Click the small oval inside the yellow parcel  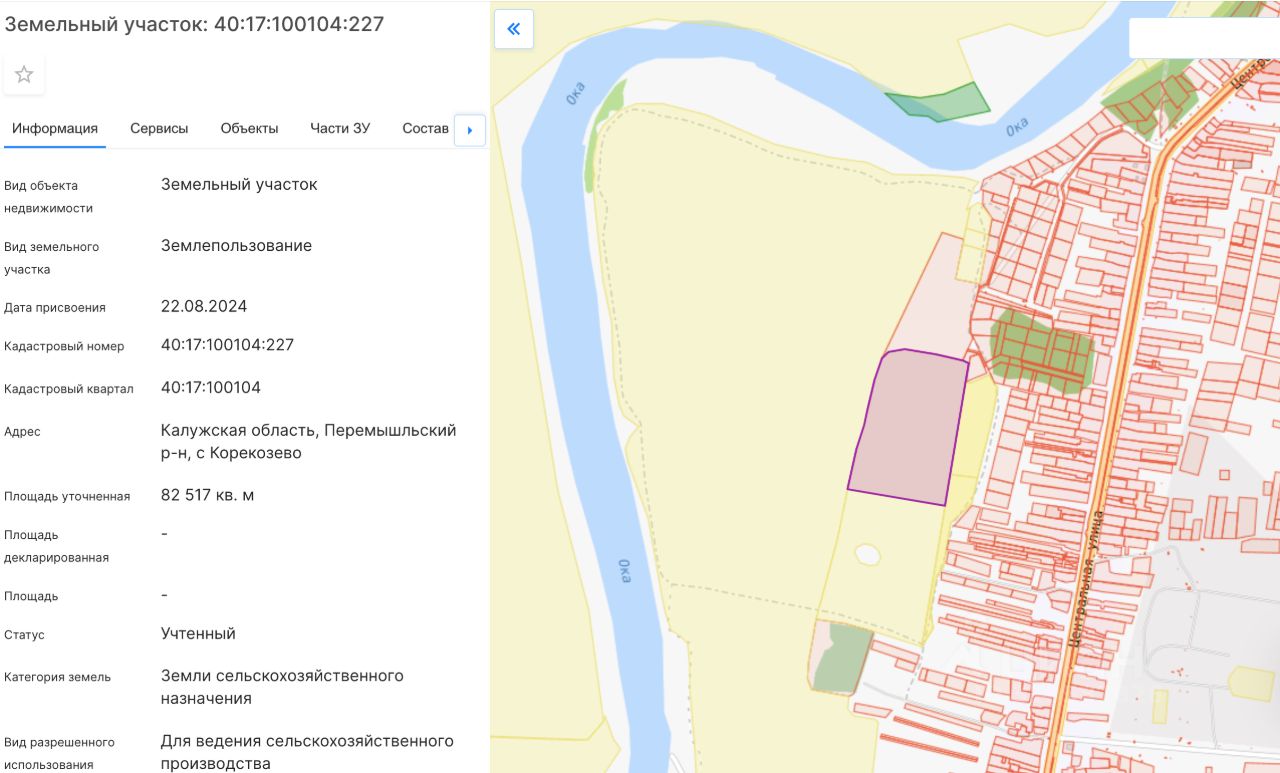867,551
